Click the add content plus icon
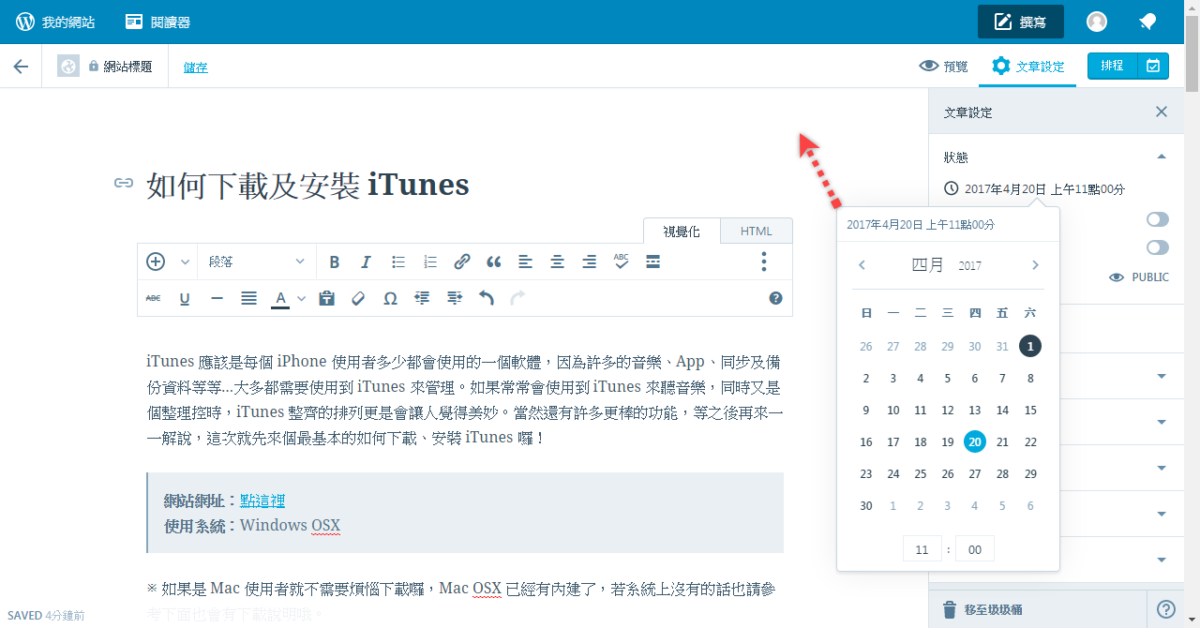 [x=155, y=262]
